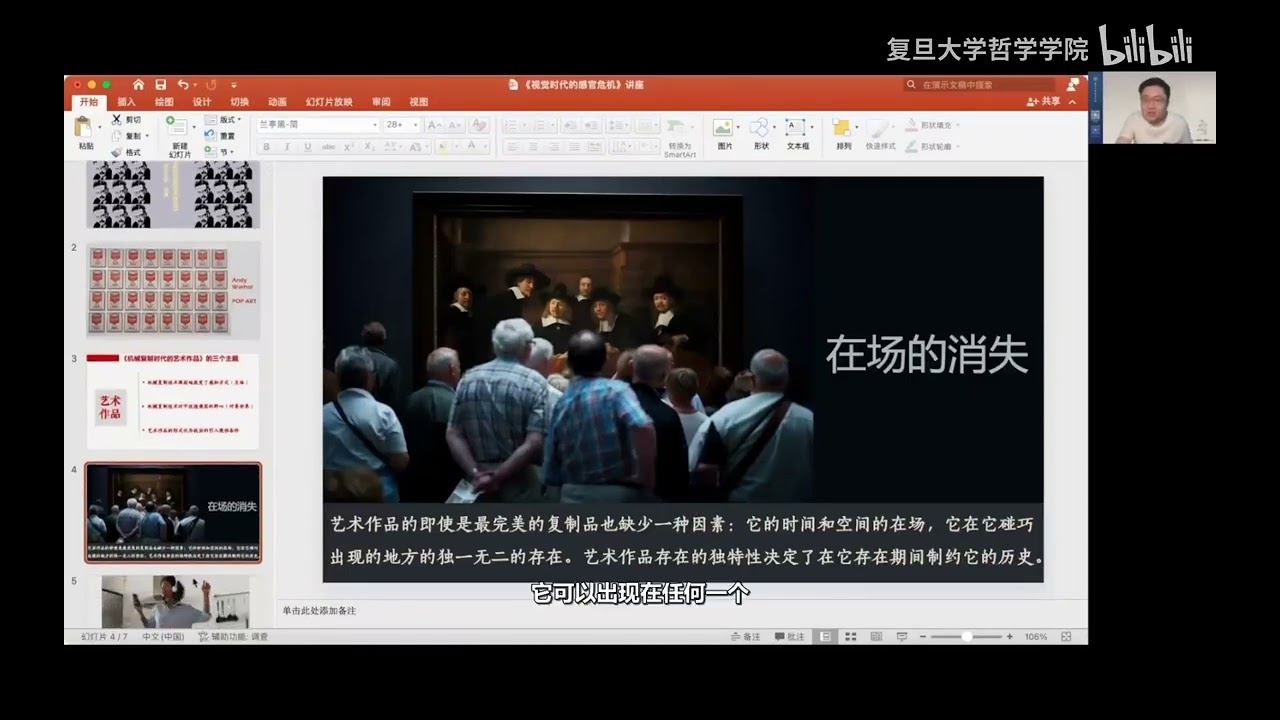The image size is (1280, 720).
Task: Click the Paste (粘贴) clipboard icon
Action: 84,127
